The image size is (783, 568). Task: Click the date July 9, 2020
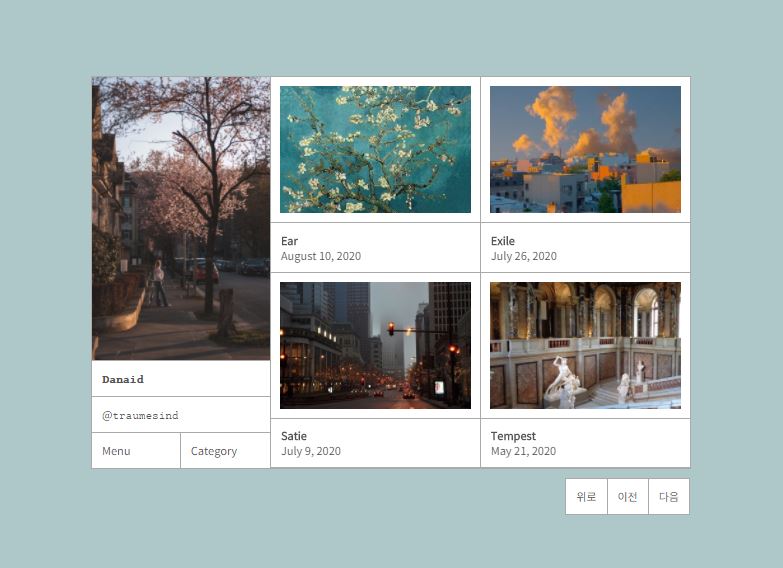pyautogui.click(x=311, y=451)
